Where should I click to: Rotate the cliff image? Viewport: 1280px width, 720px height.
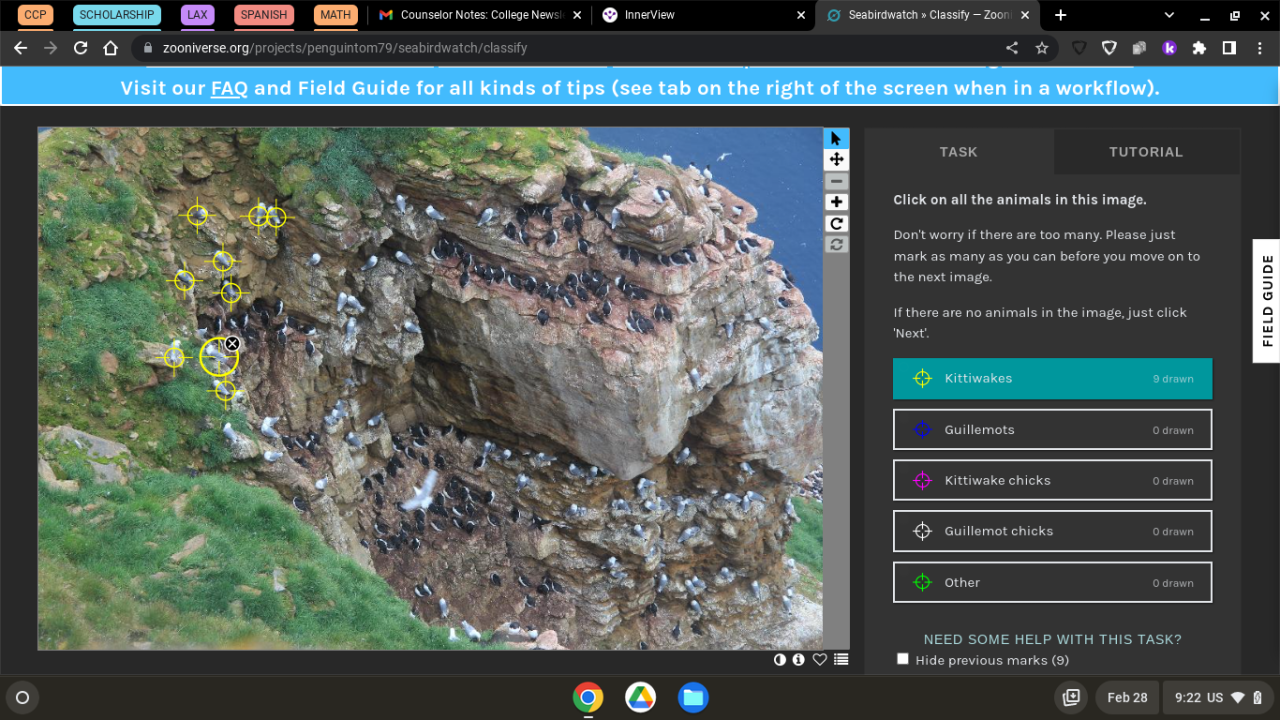(x=836, y=224)
